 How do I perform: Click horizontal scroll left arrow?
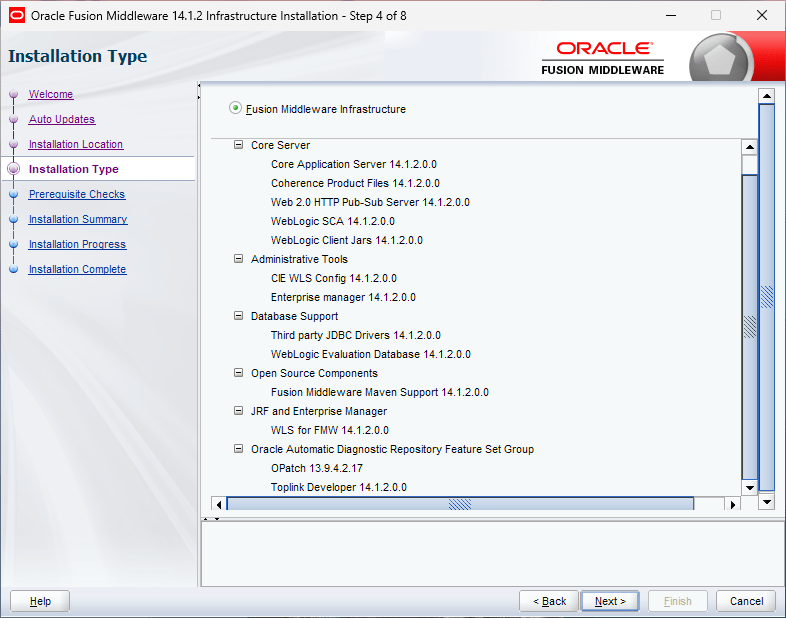pyautogui.click(x=219, y=504)
